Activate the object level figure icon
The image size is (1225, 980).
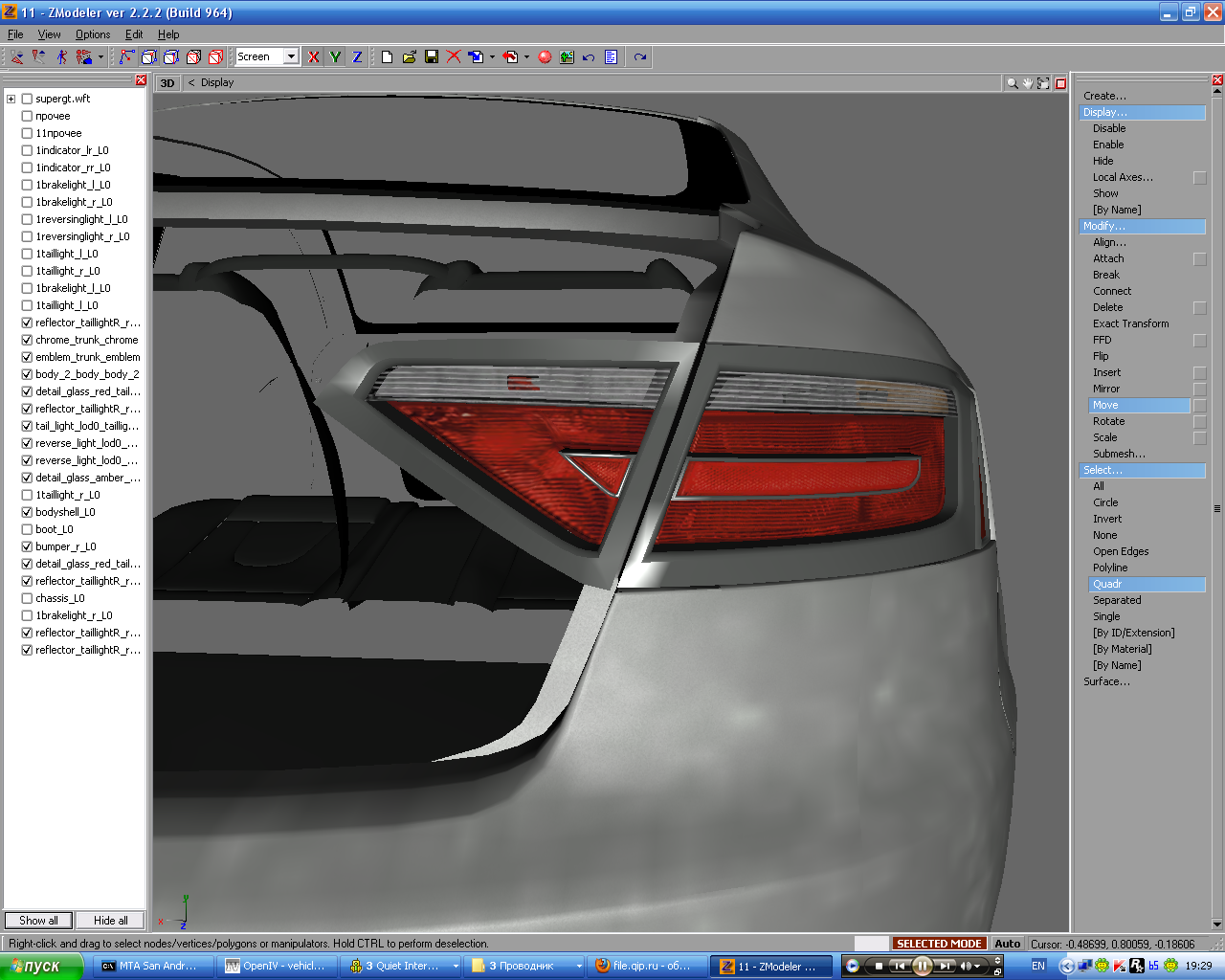61,57
